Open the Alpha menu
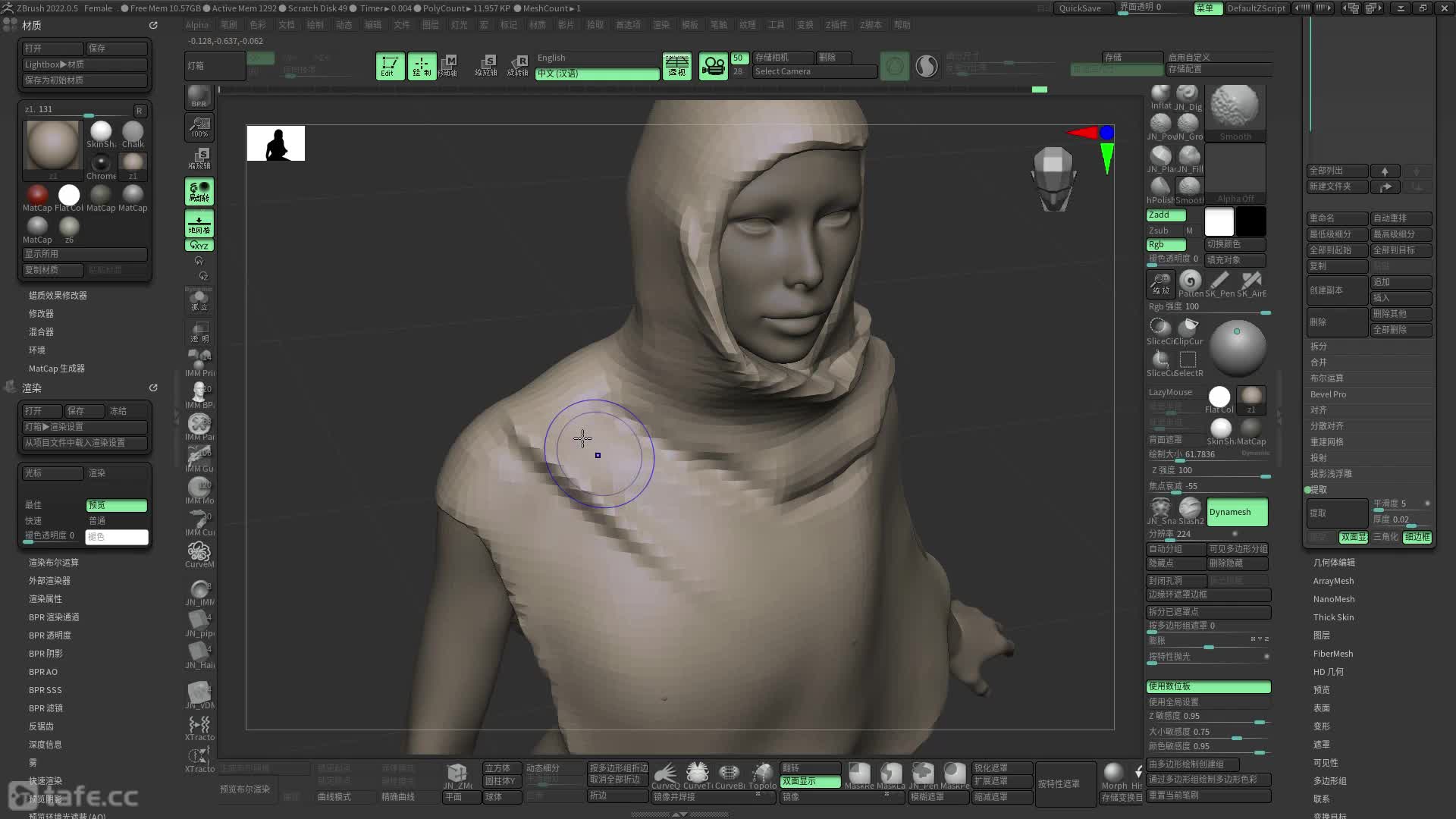The width and height of the screenshot is (1456, 819). click(196, 25)
